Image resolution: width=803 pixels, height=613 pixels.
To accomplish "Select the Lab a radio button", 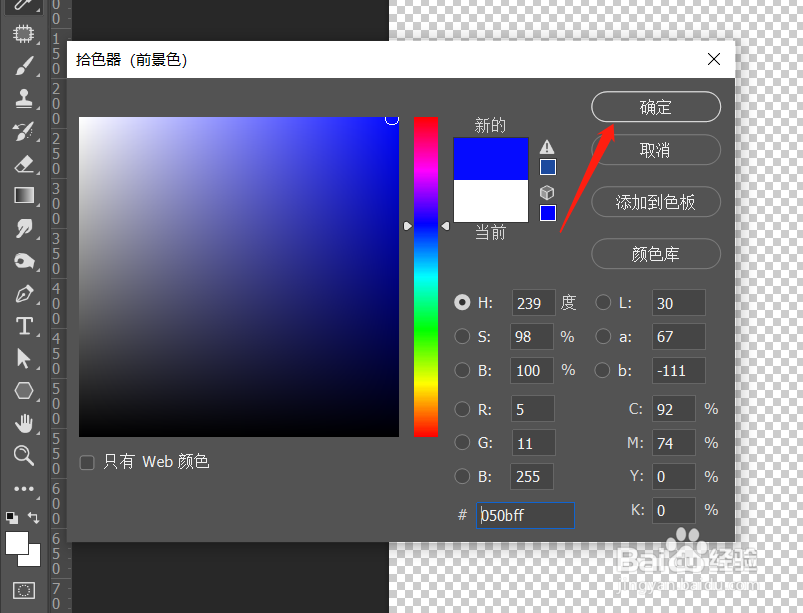I will coord(603,336).
